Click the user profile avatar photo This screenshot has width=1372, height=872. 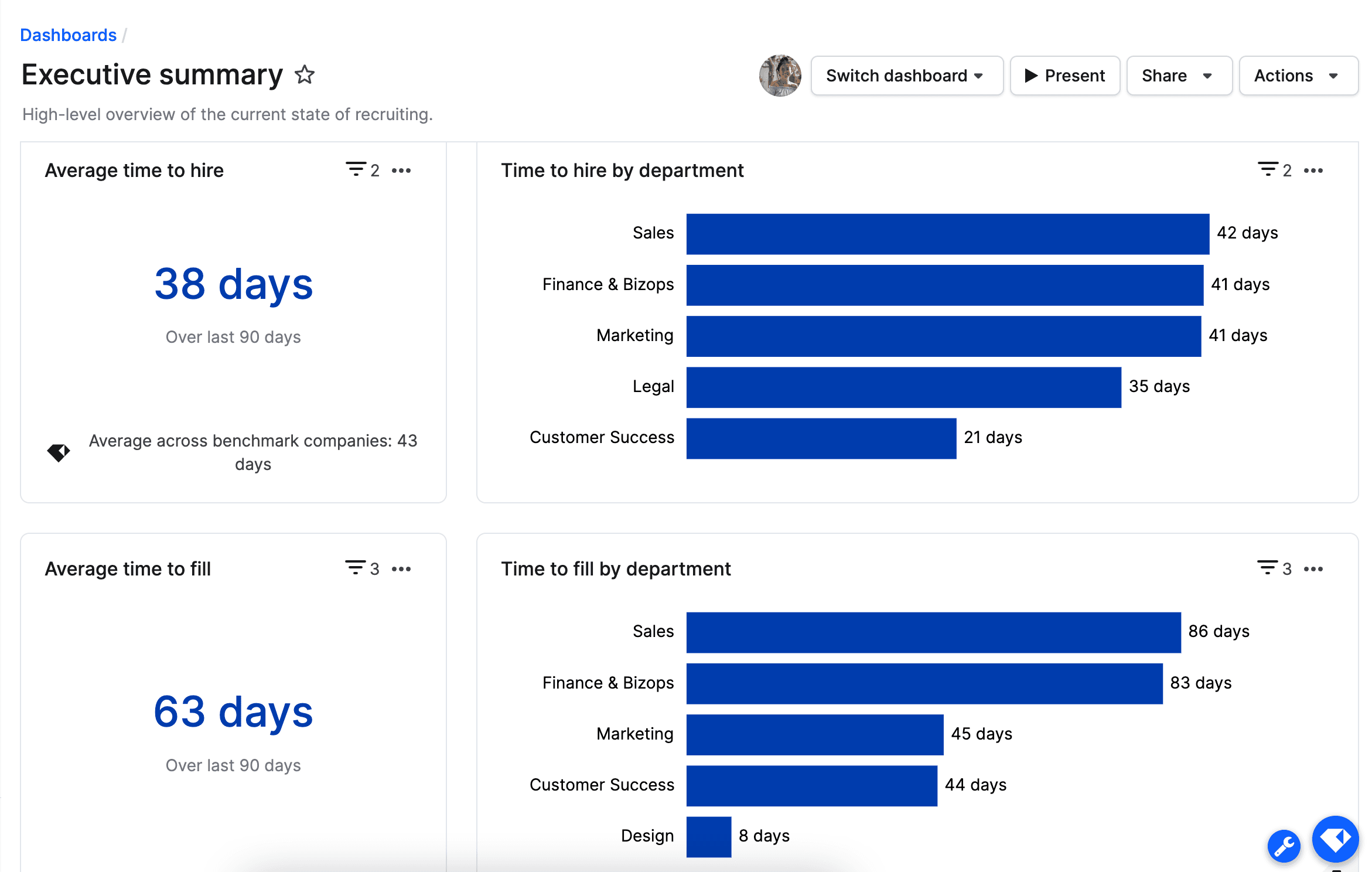[x=780, y=76]
